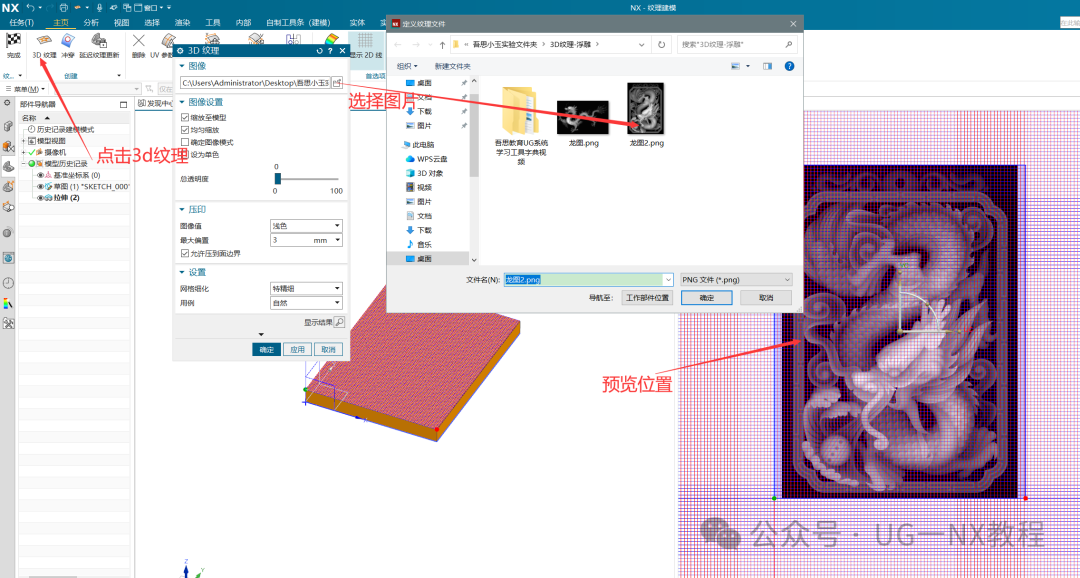
Task: Select 龙图2.png thumbnail
Action: pos(645,108)
